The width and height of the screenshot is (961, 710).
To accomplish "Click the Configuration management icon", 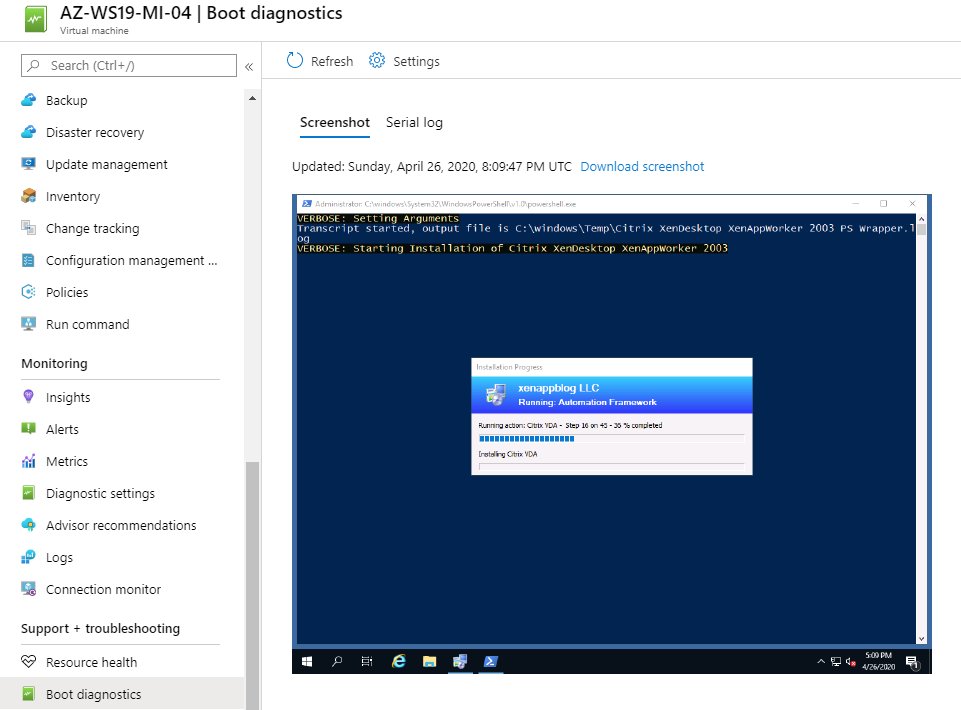I will pyautogui.click(x=28, y=260).
